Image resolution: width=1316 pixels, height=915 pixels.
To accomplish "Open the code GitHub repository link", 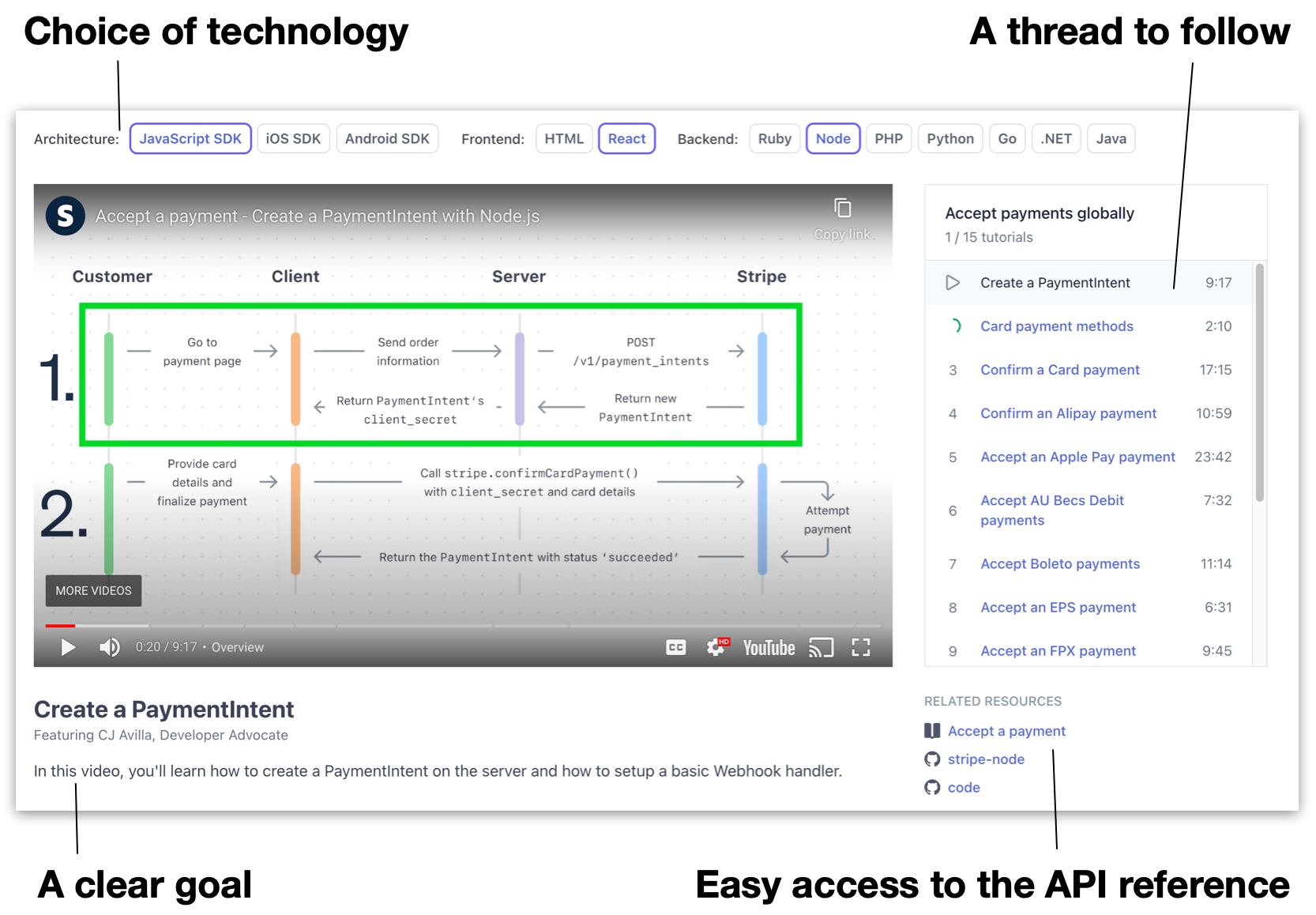I will [964, 787].
